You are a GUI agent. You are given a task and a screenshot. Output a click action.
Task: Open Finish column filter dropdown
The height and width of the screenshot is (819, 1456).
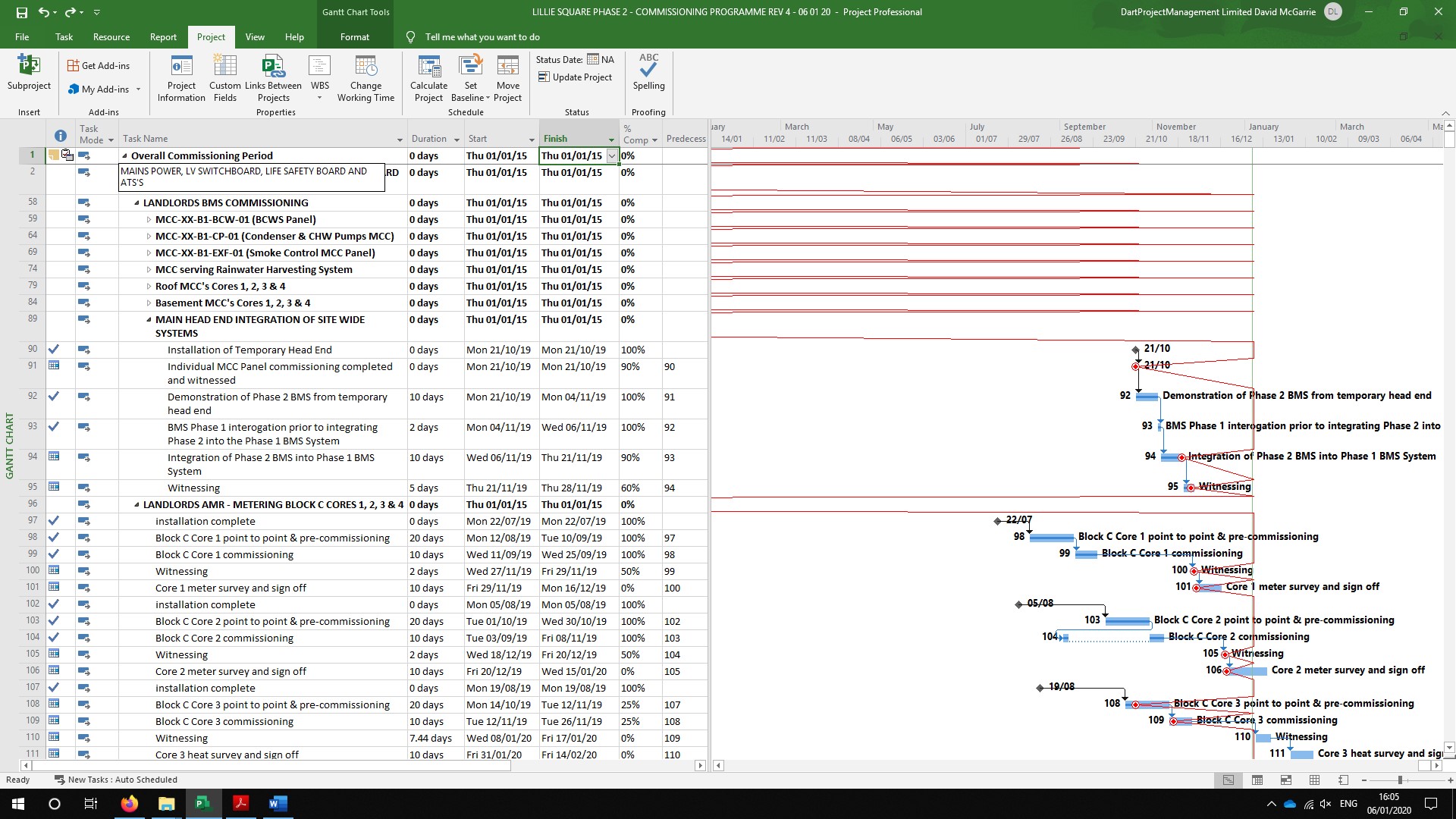click(x=611, y=140)
